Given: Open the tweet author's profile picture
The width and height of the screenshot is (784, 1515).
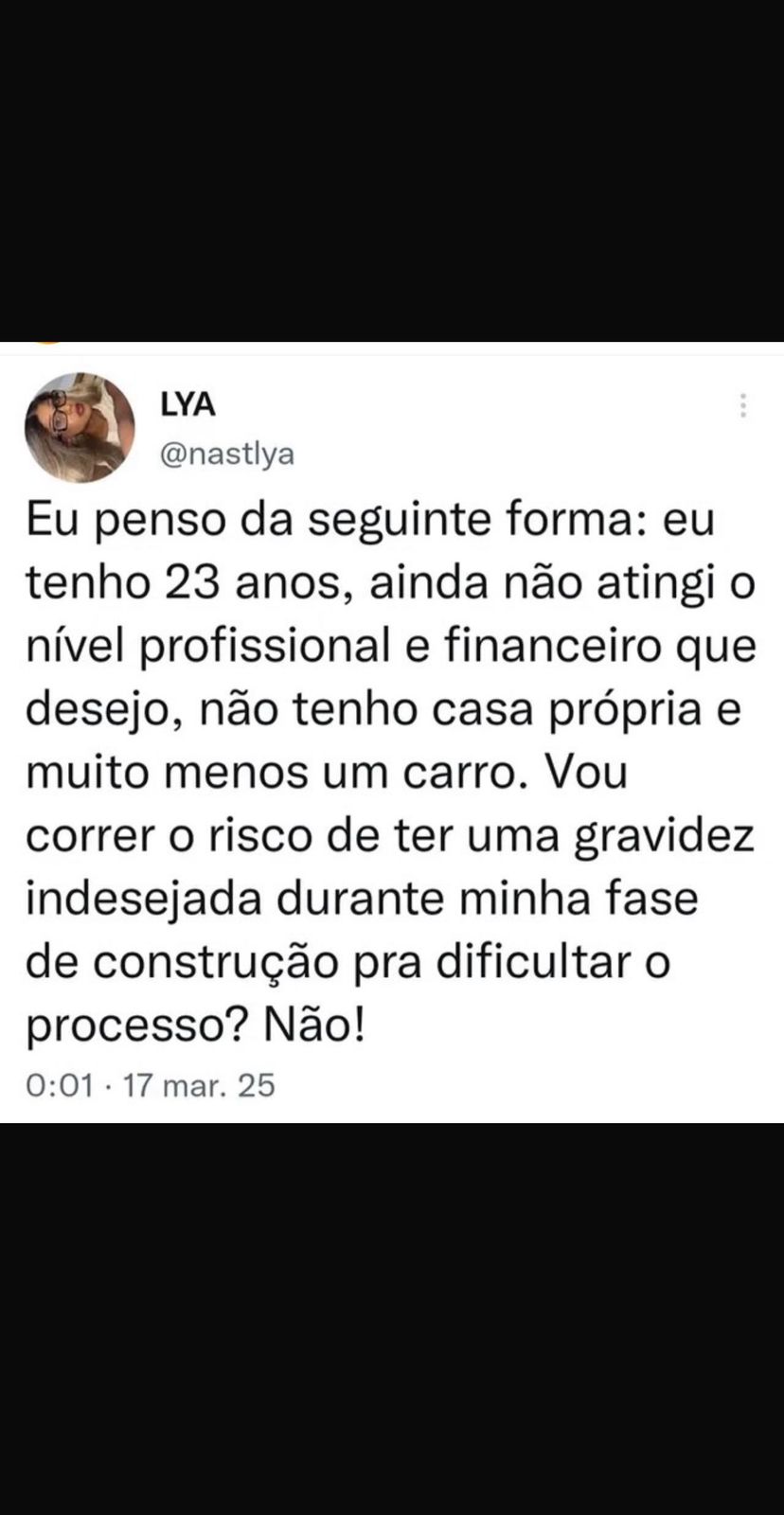Looking at the screenshot, I should point(79,428).
